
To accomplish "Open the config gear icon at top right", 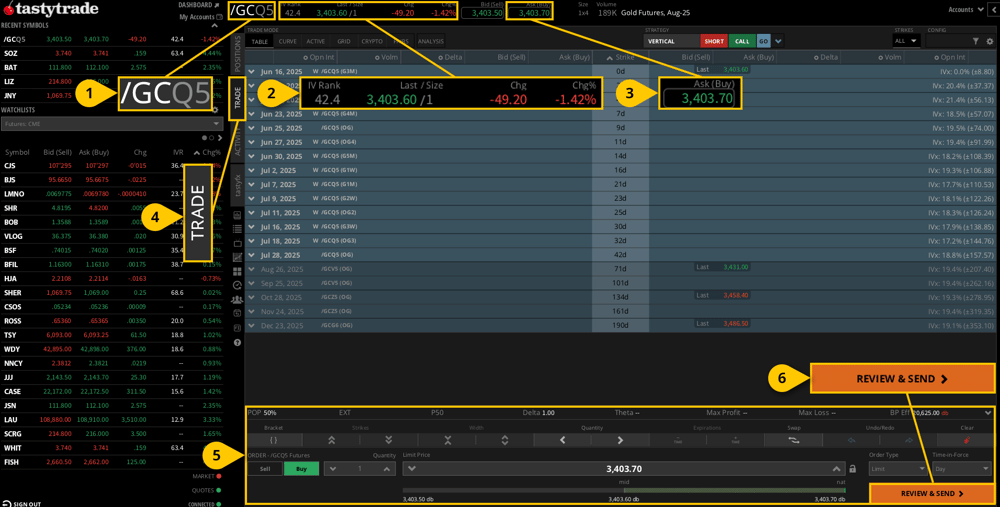I will [990, 41].
